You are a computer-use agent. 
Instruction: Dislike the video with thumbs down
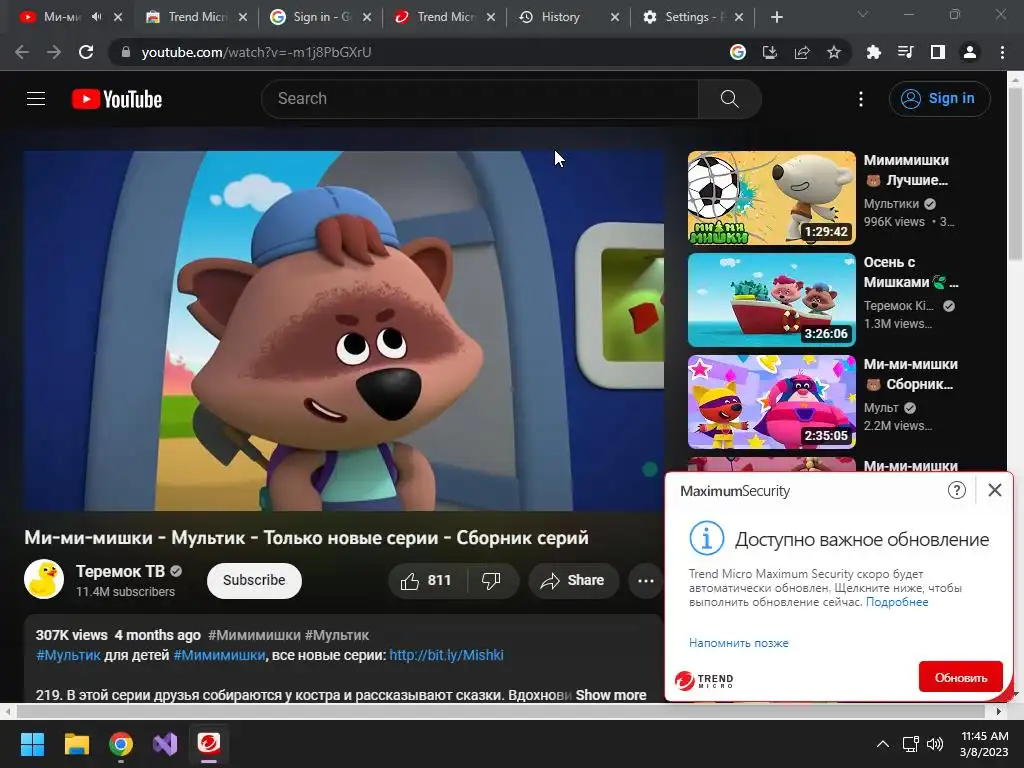491,581
